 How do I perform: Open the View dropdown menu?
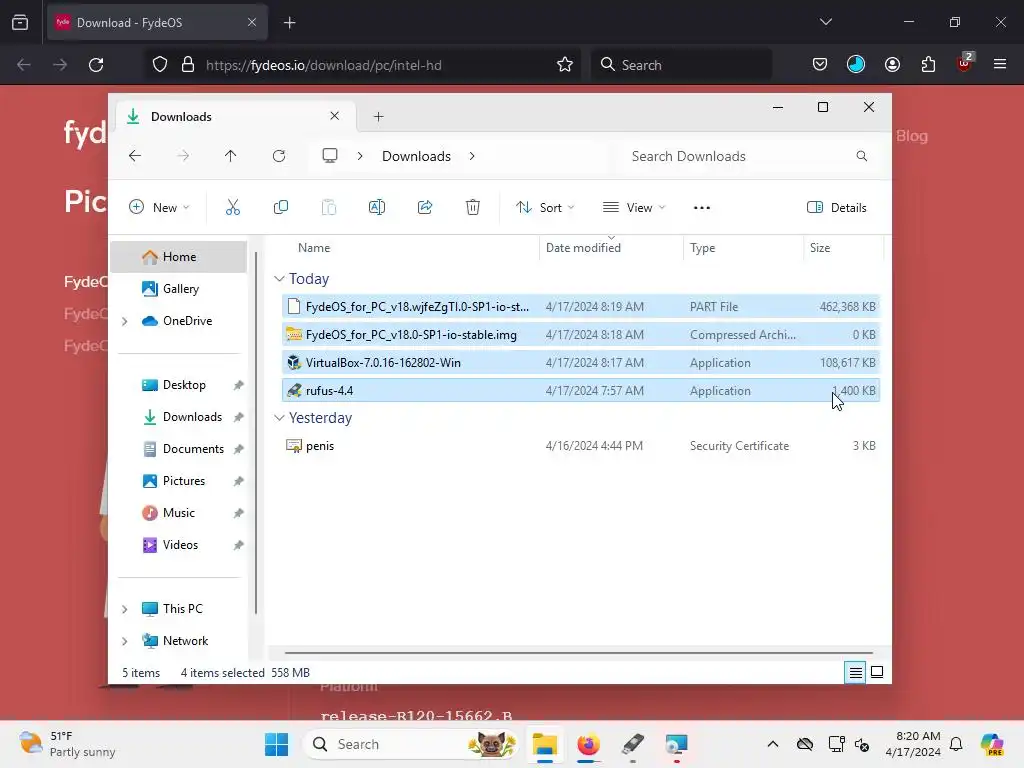point(633,208)
